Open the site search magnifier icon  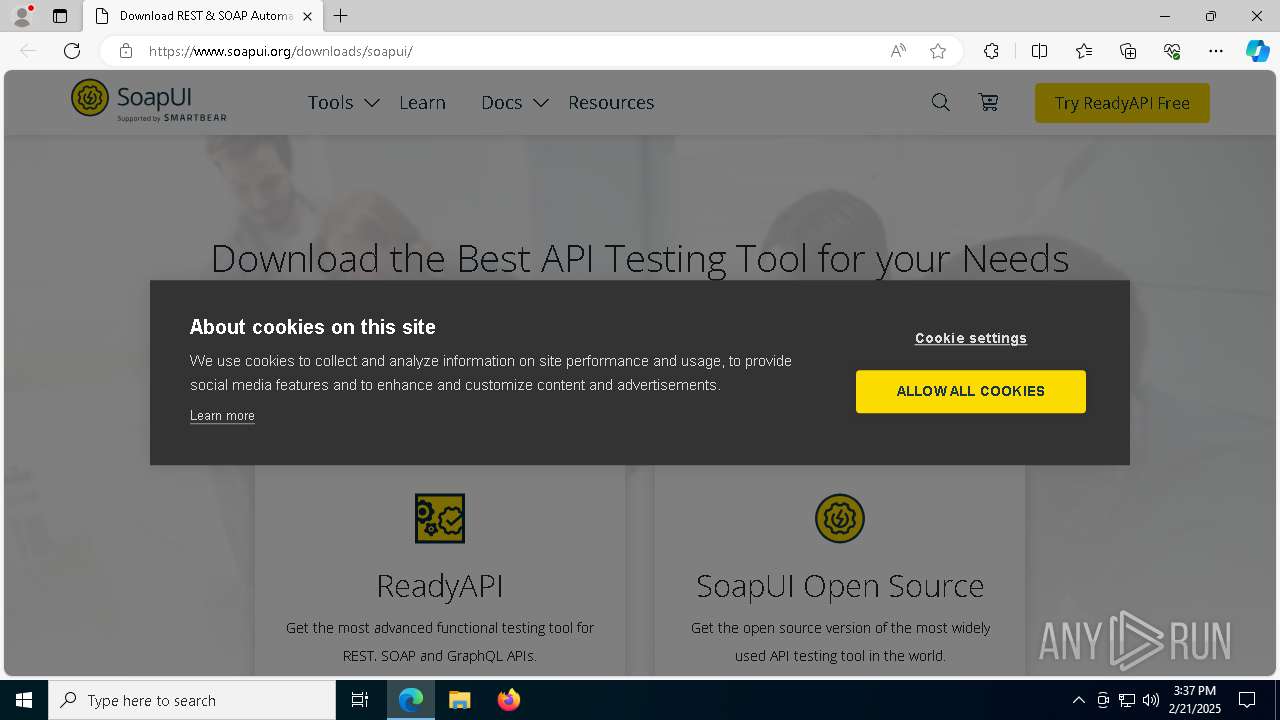940,102
